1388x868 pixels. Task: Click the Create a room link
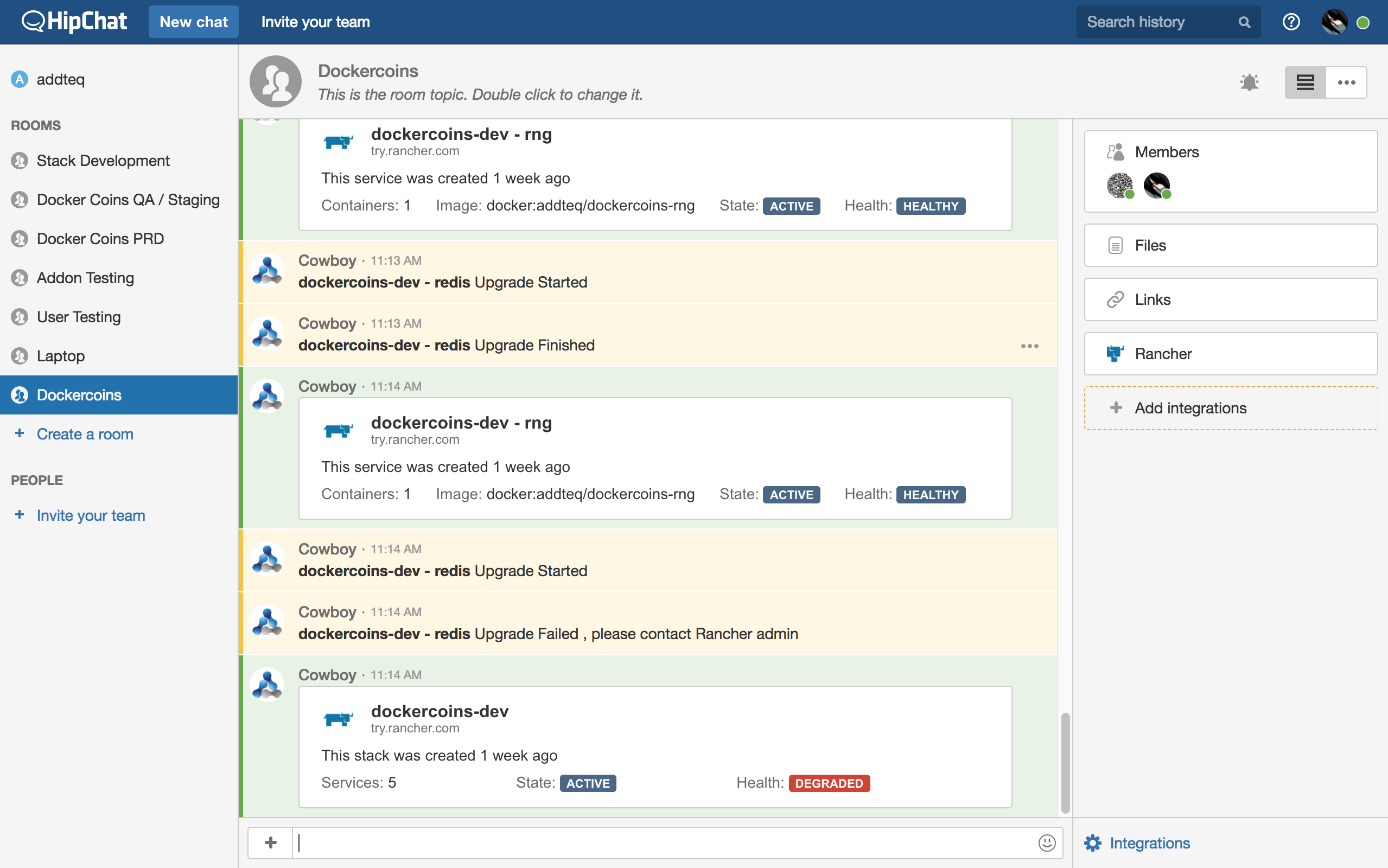[85, 434]
